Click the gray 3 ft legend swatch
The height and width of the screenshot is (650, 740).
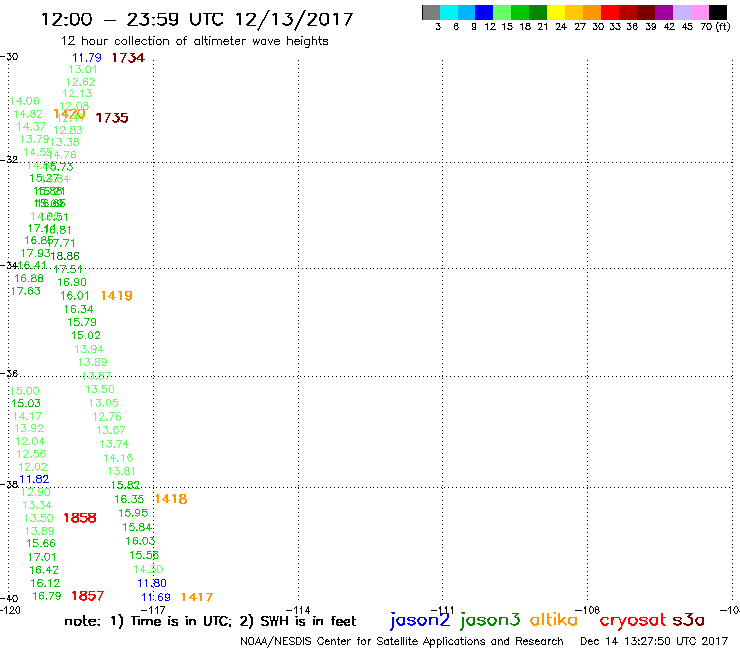431,12
